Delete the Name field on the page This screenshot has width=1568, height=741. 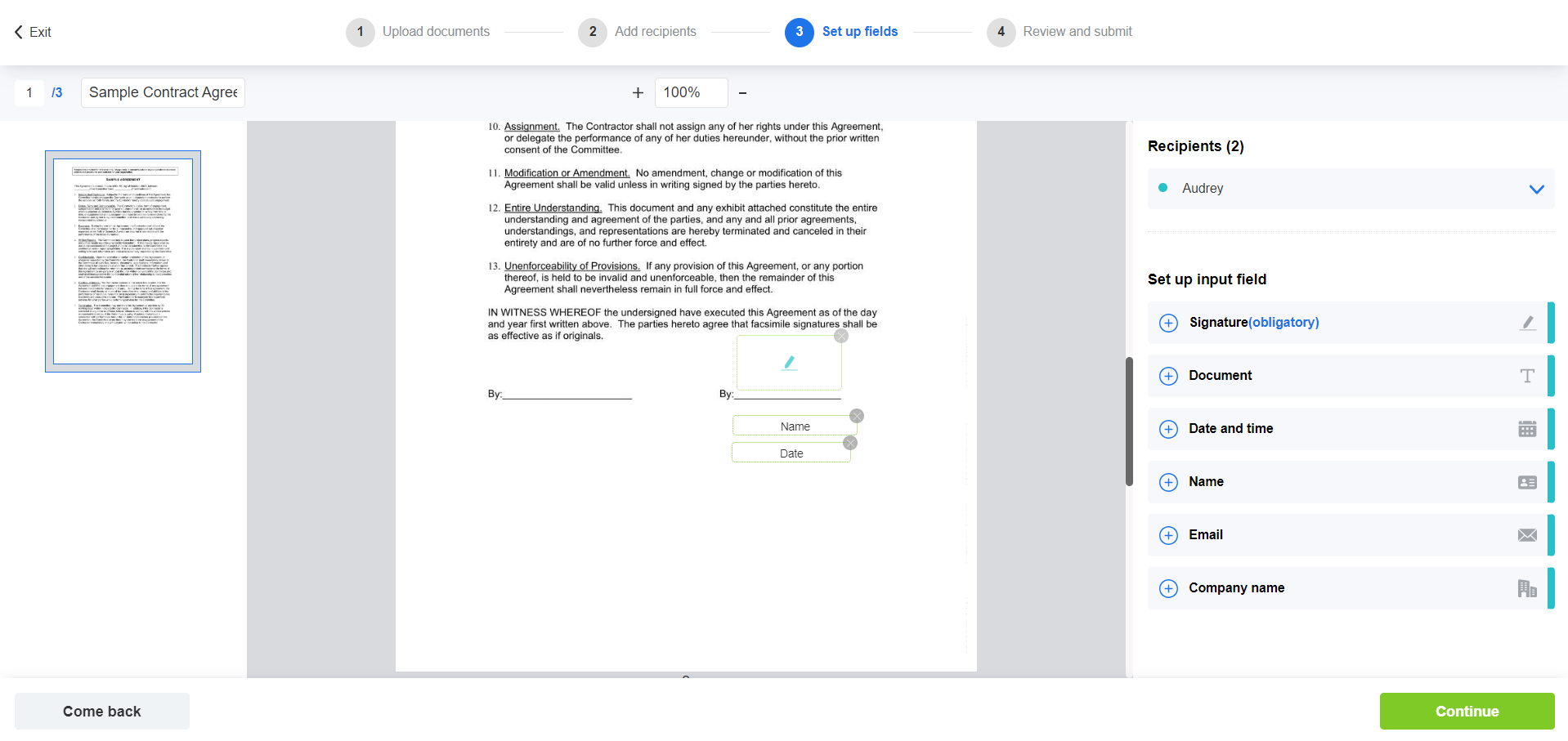point(856,416)
